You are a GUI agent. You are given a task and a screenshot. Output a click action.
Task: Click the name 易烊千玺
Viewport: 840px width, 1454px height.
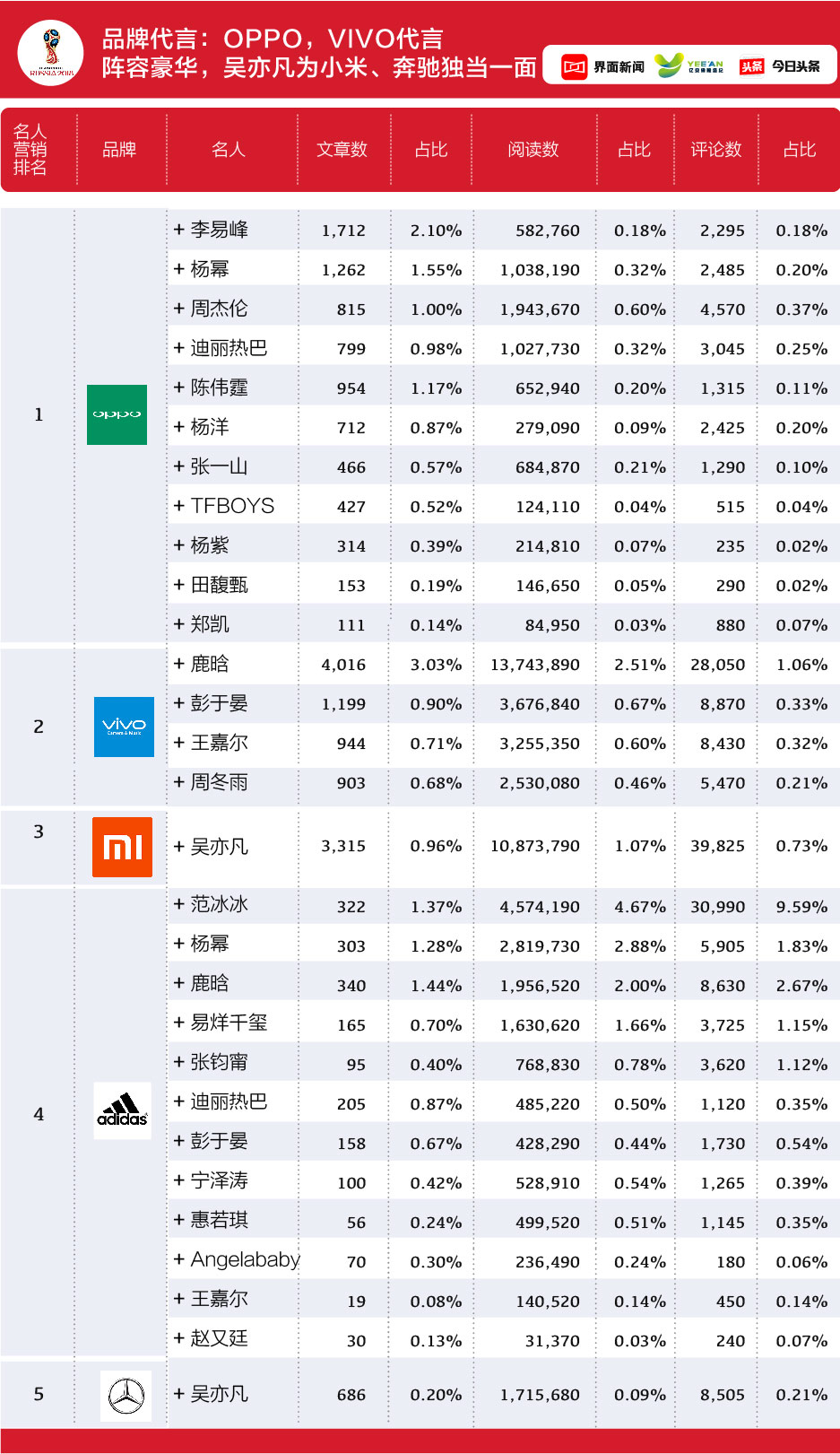coord(229,1023)
